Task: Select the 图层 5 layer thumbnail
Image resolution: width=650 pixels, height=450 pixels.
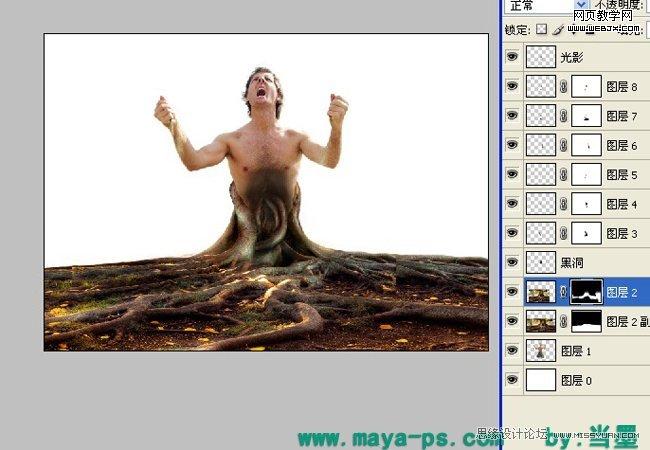Action: pos(541,174)
